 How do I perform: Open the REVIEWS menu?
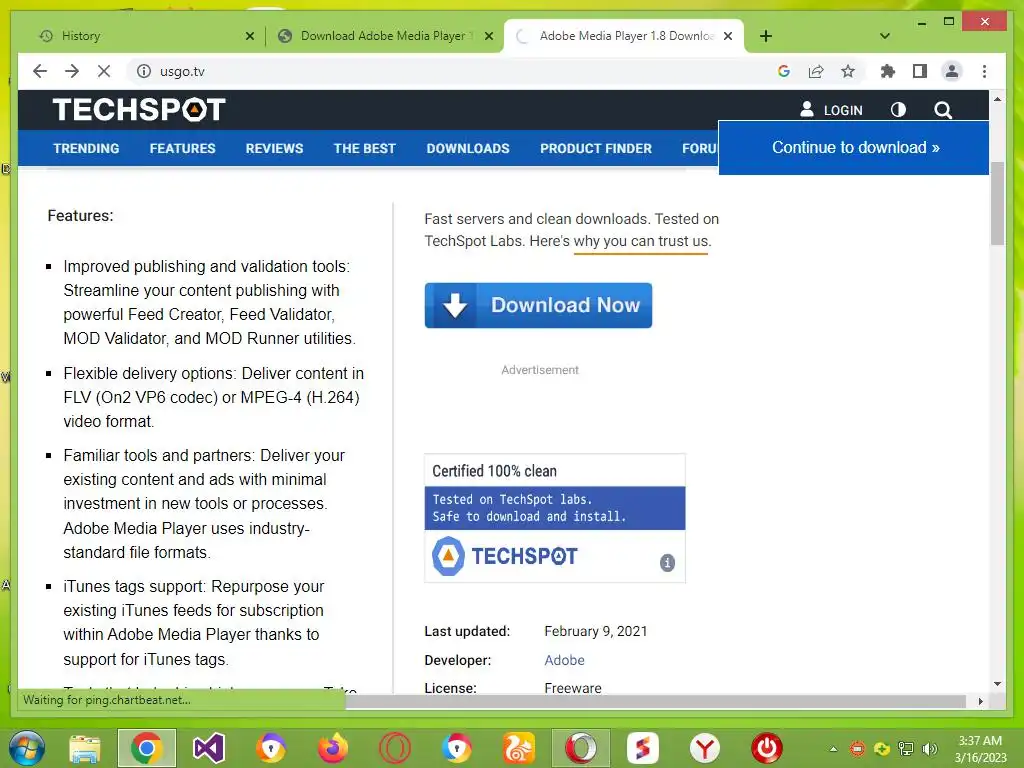pos(274,148)
